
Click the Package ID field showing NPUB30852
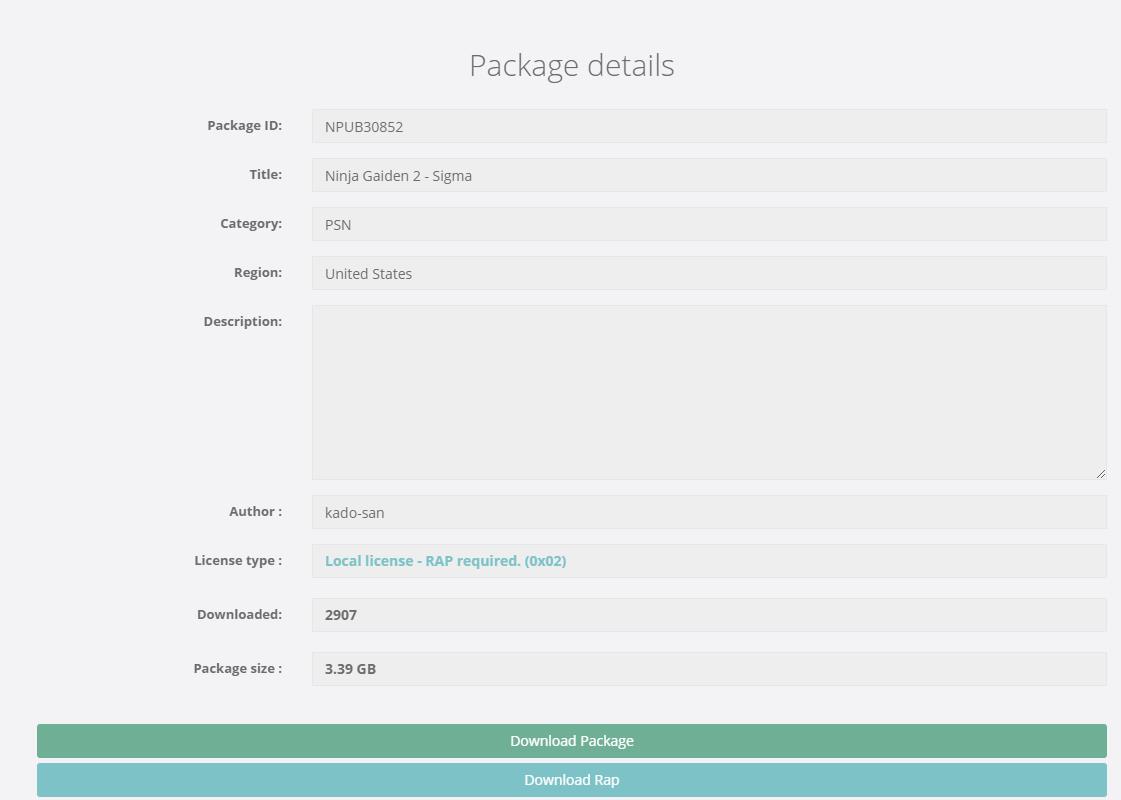pyautogui.click(x=708, y=126)
